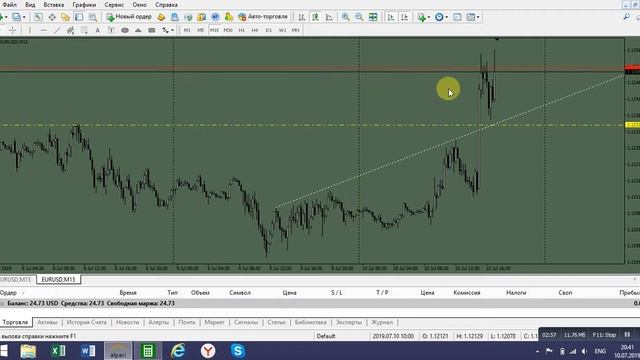
Task: Toggle the Terminal panel icon
Action: point(79,17)
